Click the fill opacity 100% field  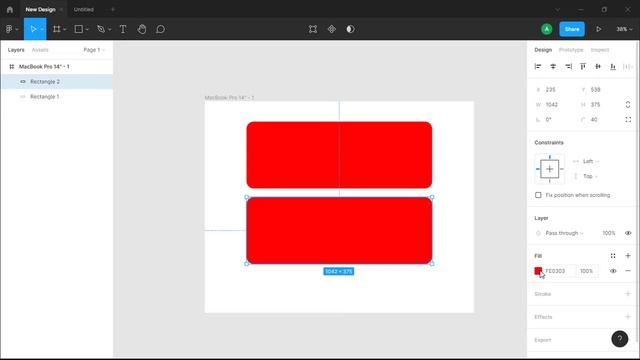[x=587, y=271]
